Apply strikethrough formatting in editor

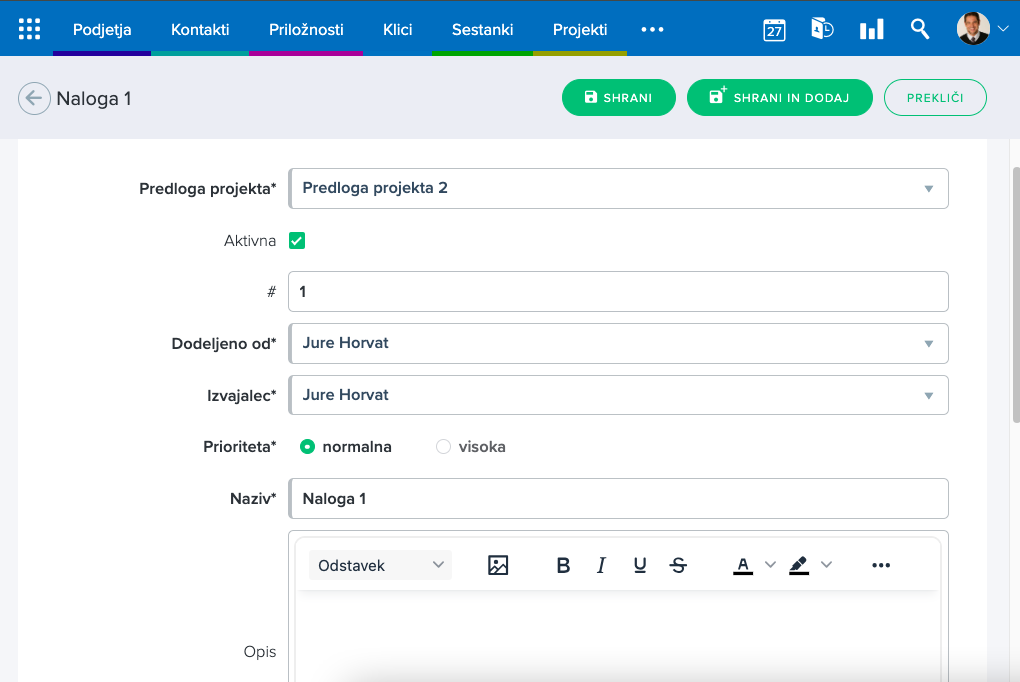(678, 565)
